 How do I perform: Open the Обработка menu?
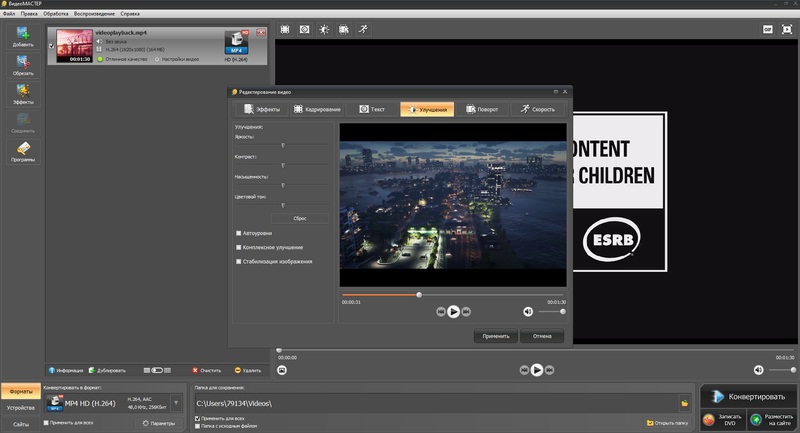56,14
